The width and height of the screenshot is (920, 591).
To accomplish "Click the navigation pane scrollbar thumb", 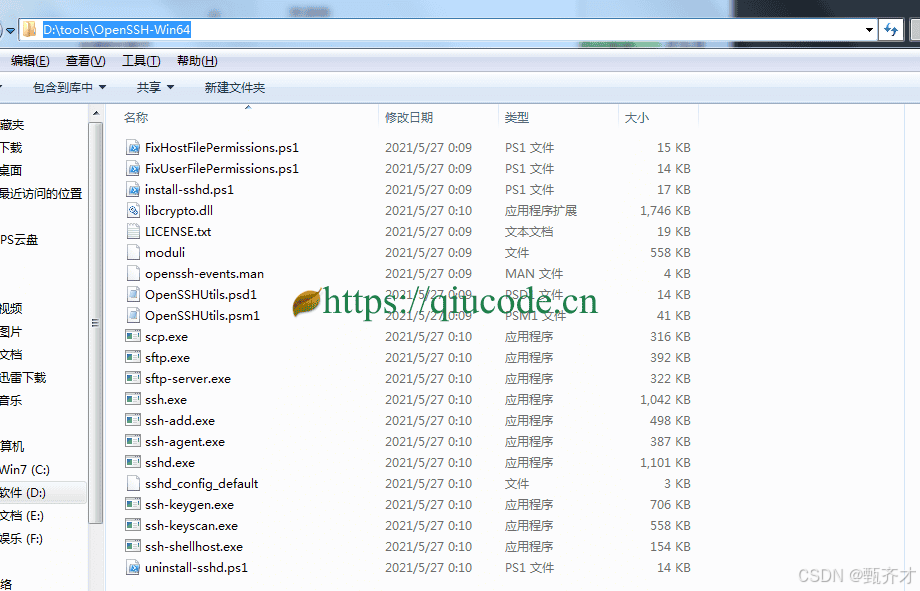I will [96, 322].
